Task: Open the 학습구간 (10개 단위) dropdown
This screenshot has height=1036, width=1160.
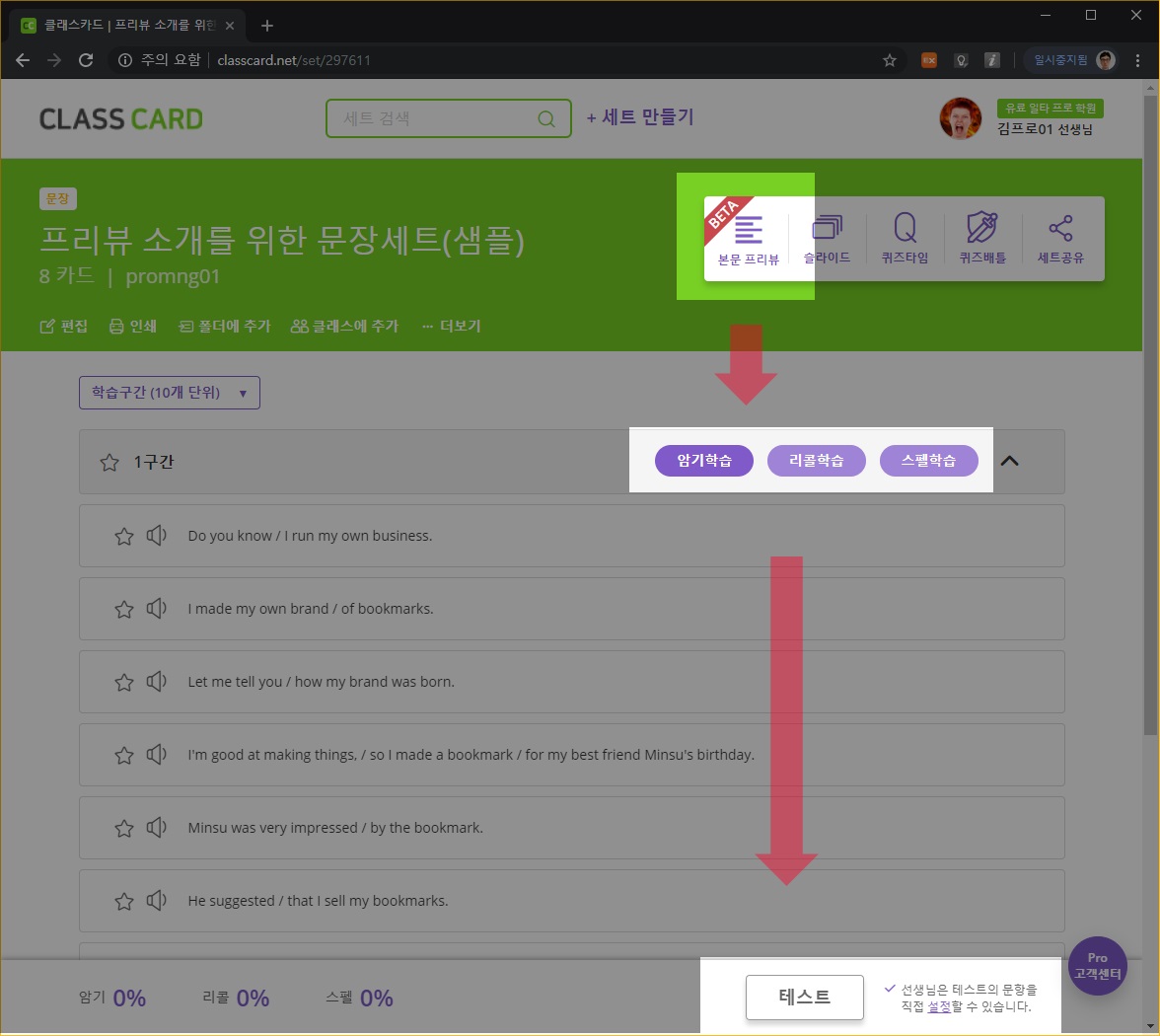Action: 169,393
